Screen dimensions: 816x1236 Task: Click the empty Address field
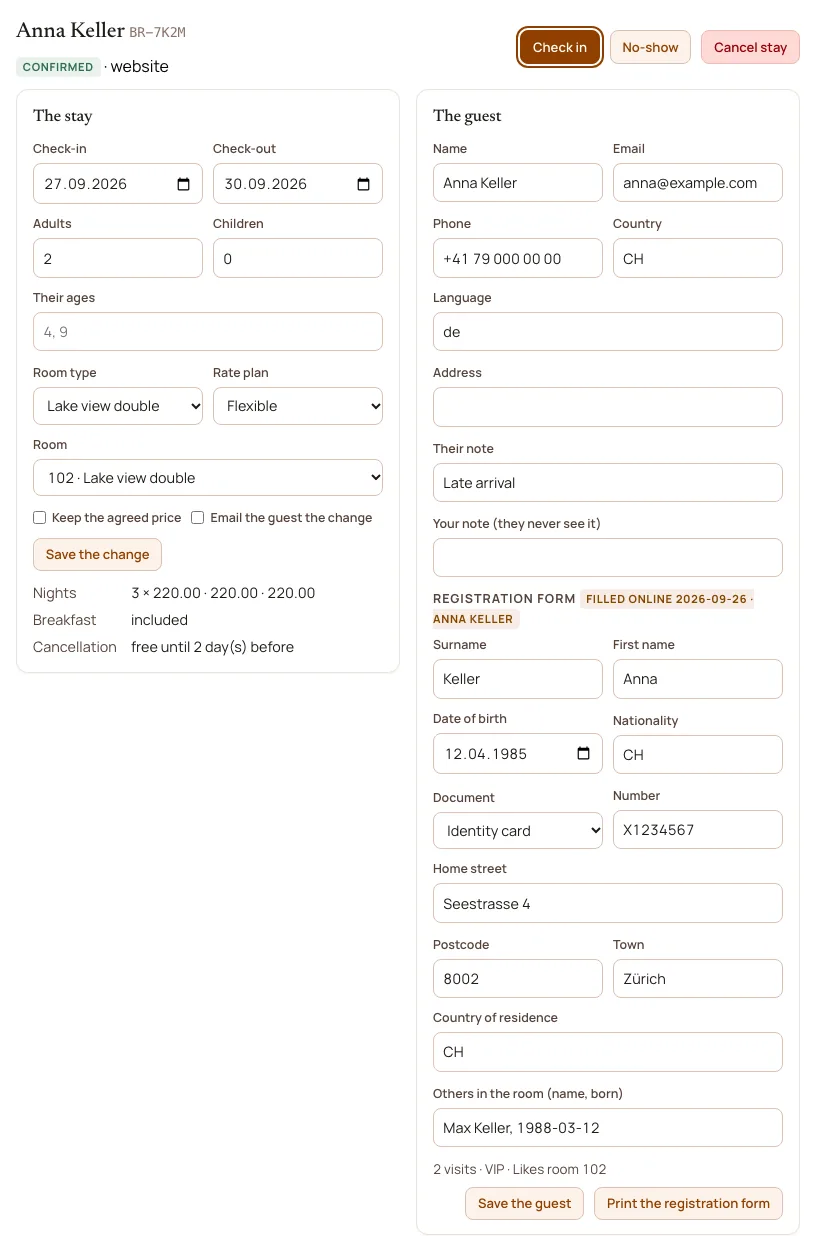tap(608, 407)
